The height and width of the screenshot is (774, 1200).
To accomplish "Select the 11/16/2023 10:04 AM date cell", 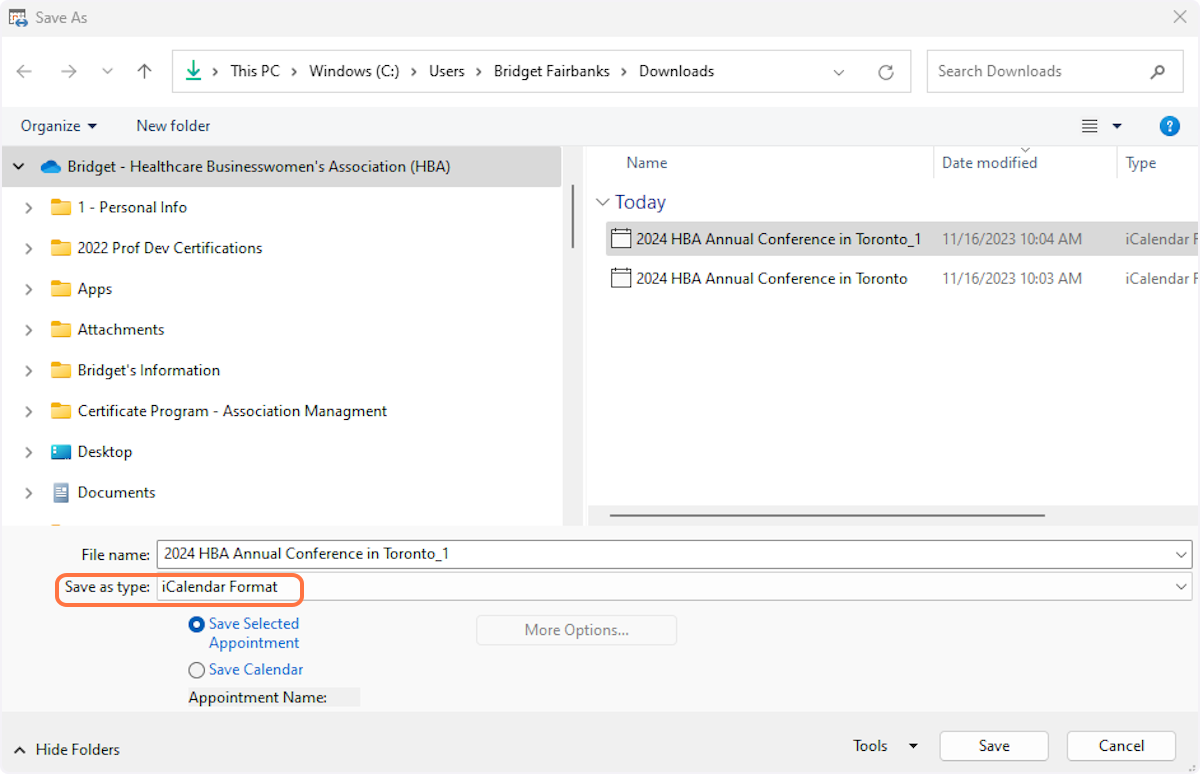I will (x=1012, y=239).
